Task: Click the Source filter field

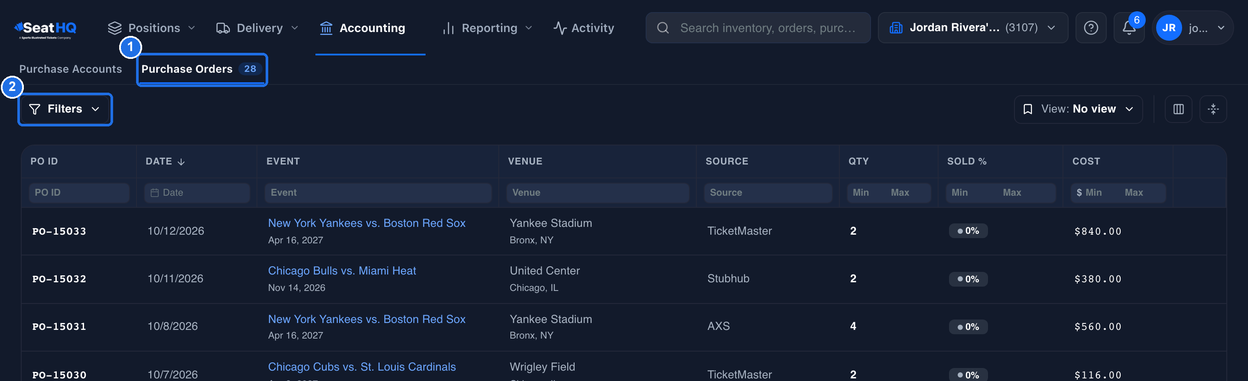Action: click(768, 192)
